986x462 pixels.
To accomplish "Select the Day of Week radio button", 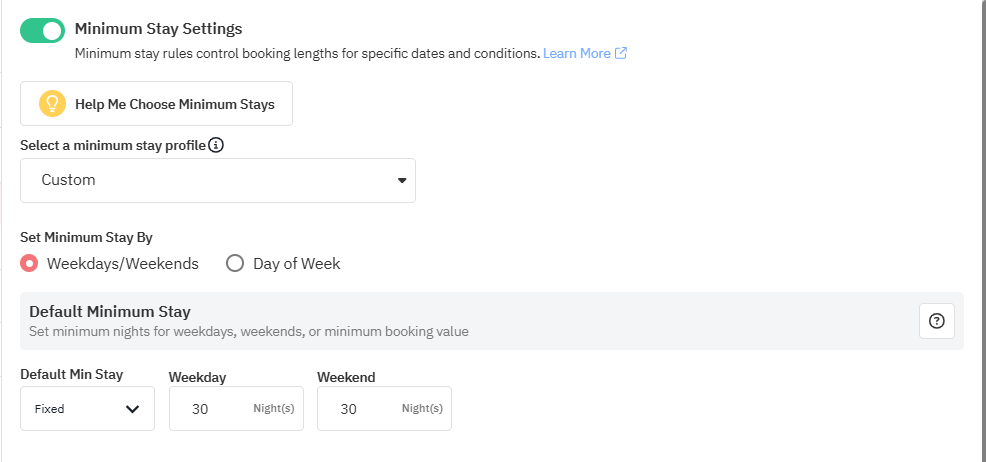I will (235, 264).
